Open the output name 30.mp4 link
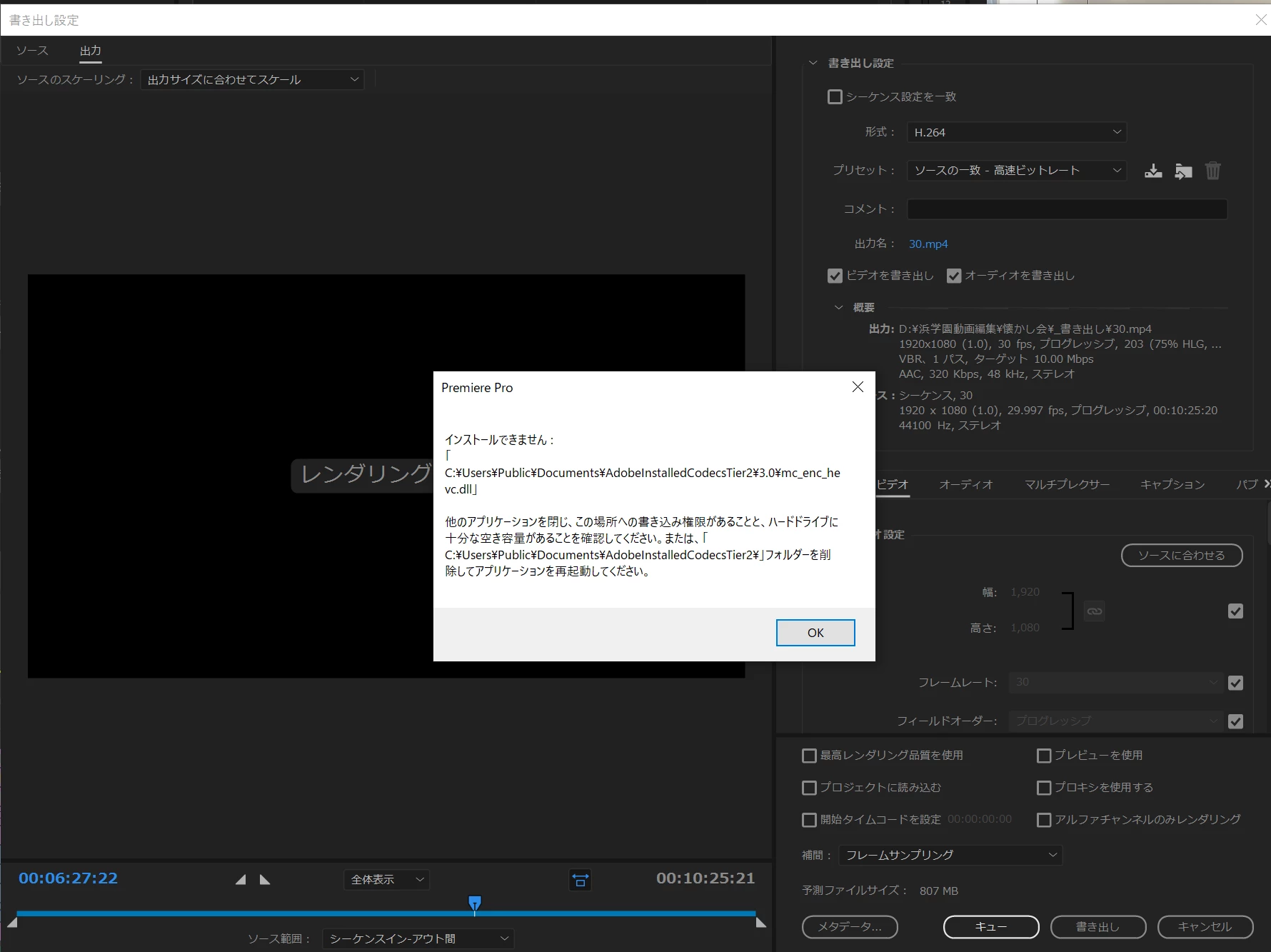This screenshot has width=1271, height=952. click(x=928, y=244)
